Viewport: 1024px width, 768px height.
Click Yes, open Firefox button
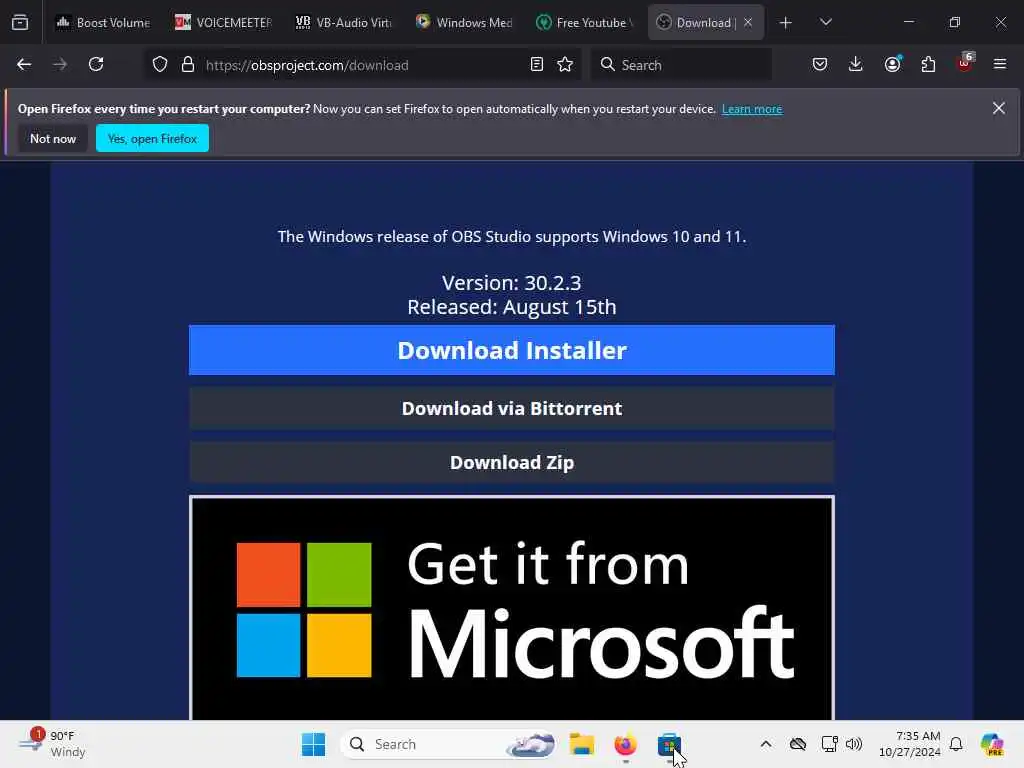point(152,138)
